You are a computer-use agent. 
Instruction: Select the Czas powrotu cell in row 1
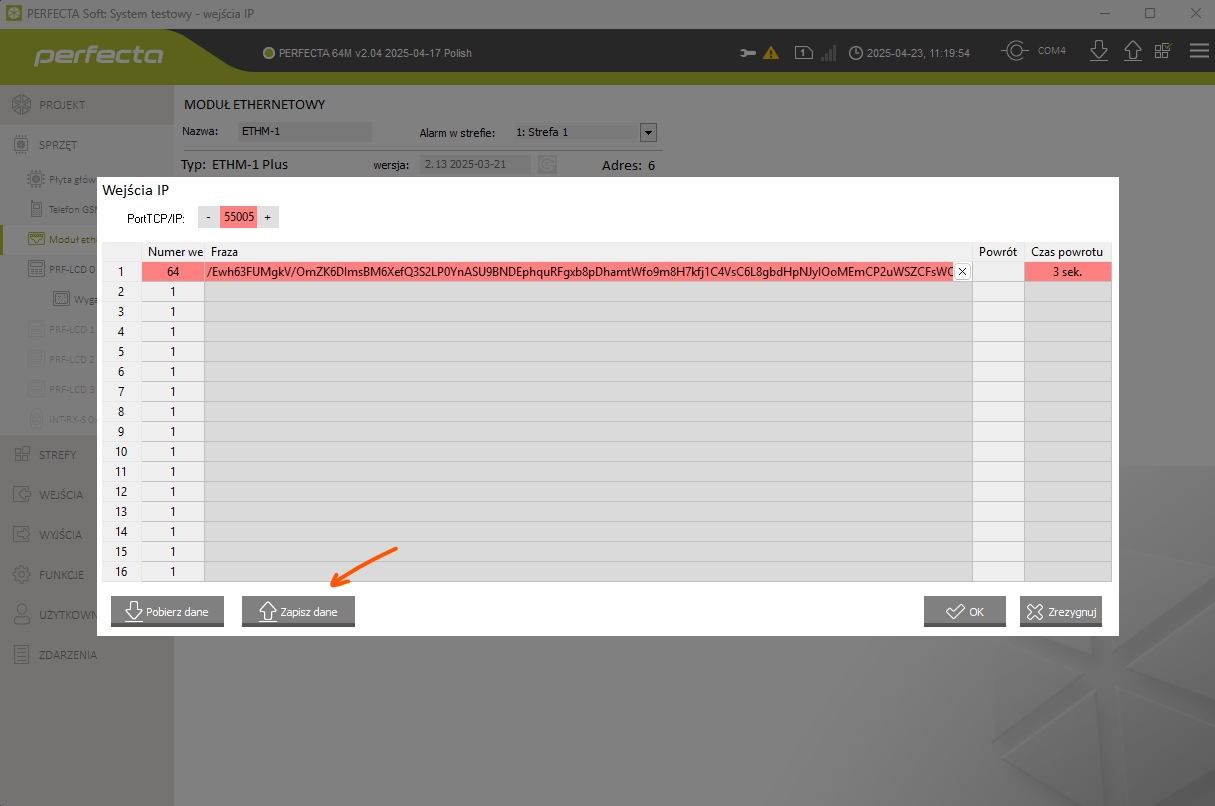[1067, 272]
